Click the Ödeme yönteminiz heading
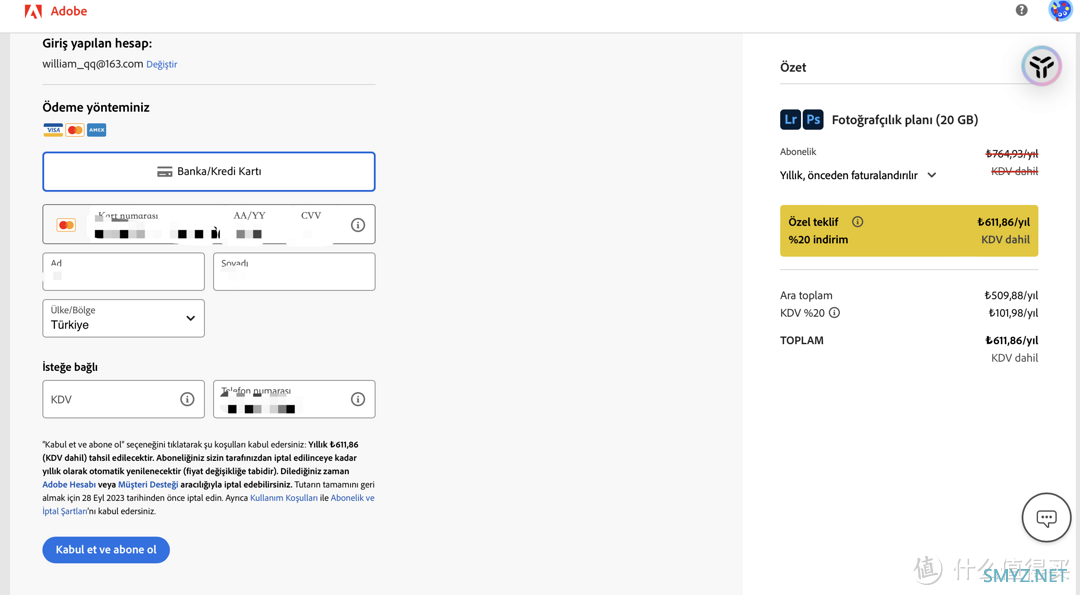The height and width of the screenshot is (595, 1080). click(96, 107)
